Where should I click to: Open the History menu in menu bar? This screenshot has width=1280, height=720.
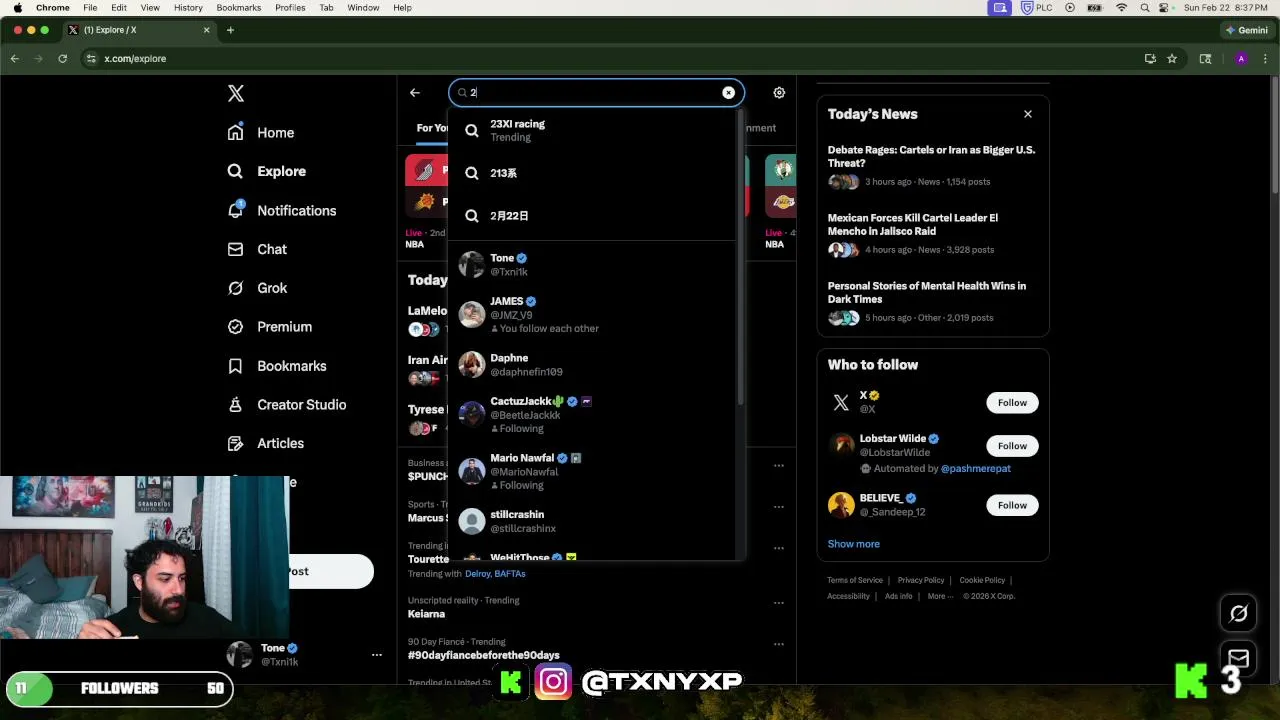pyautogui.click(x=188, y=8)
